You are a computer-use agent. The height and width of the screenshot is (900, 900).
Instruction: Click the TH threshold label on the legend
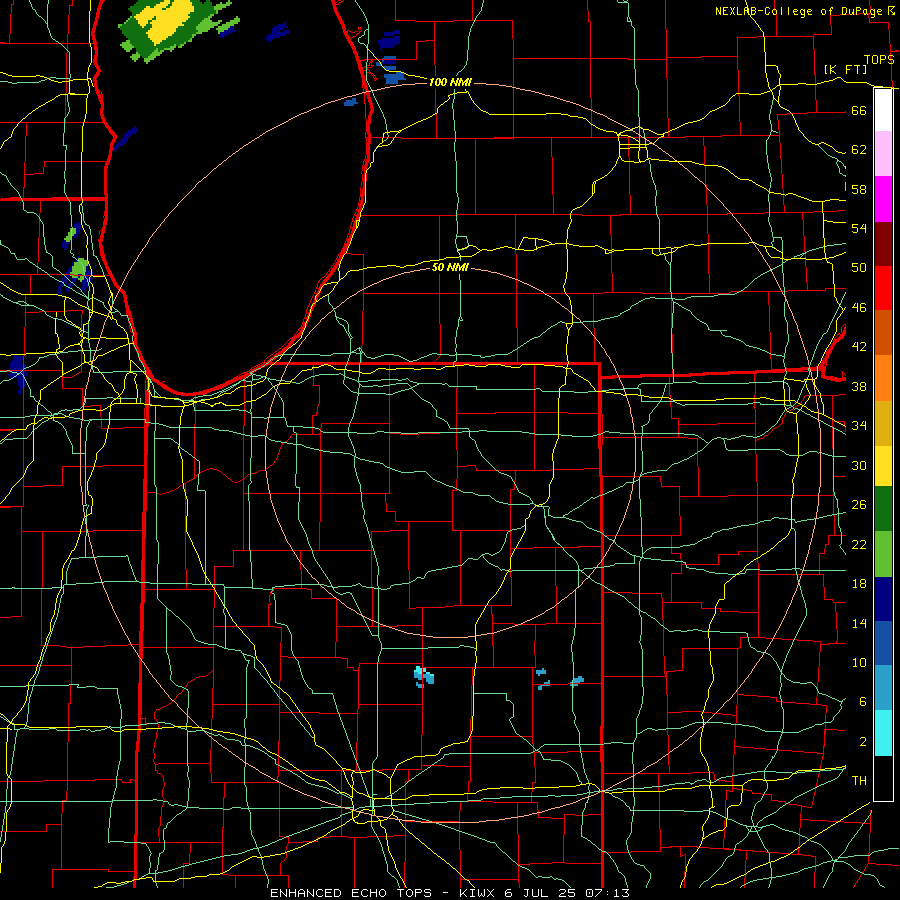(x=859, y=781)
